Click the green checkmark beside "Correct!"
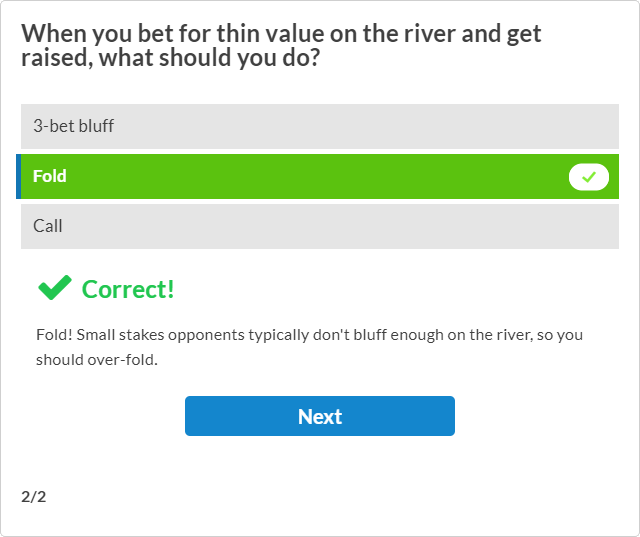 [54, 289]
